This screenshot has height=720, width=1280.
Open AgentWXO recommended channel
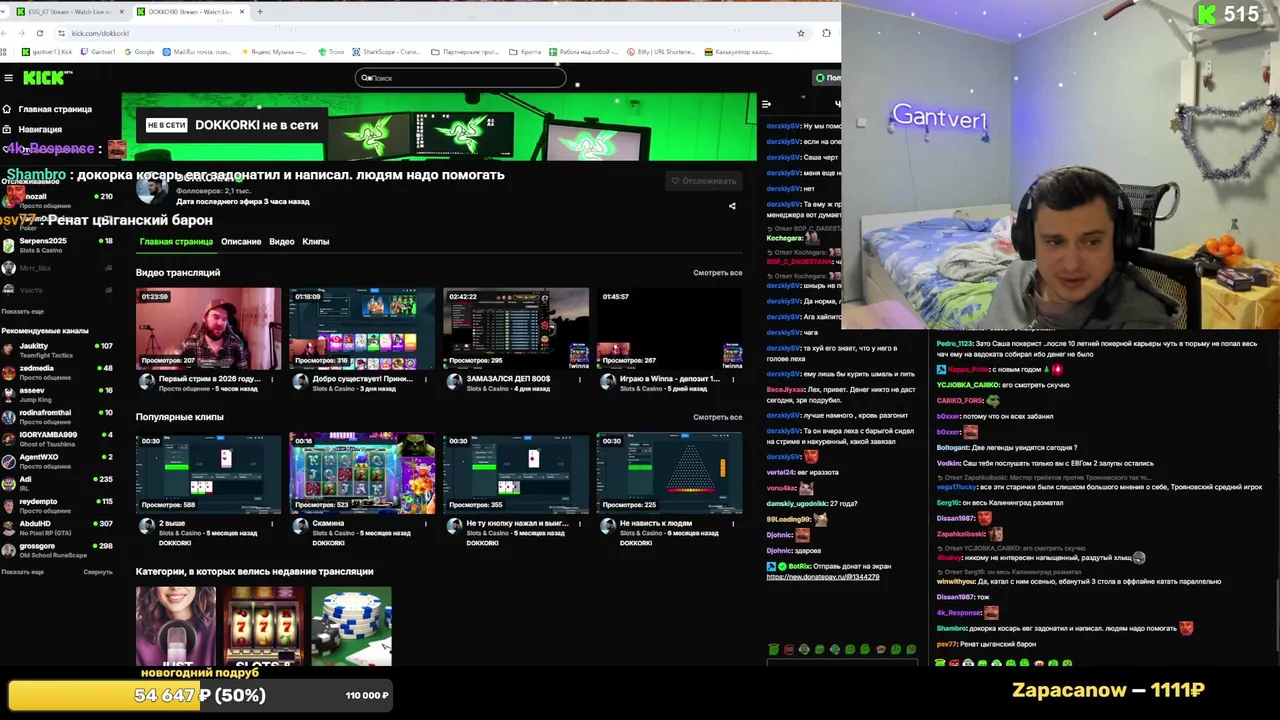pyautogui.click(x=57, y=461)
